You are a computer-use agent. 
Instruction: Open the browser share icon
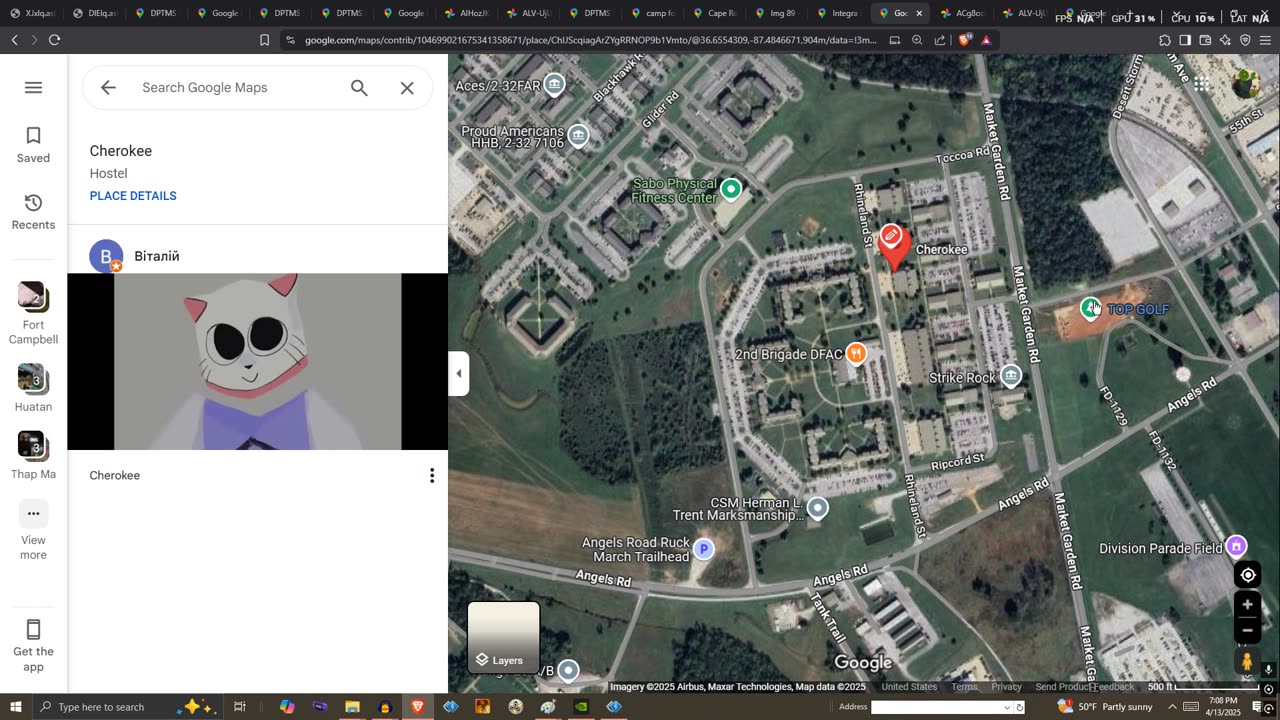coord(940,40)
